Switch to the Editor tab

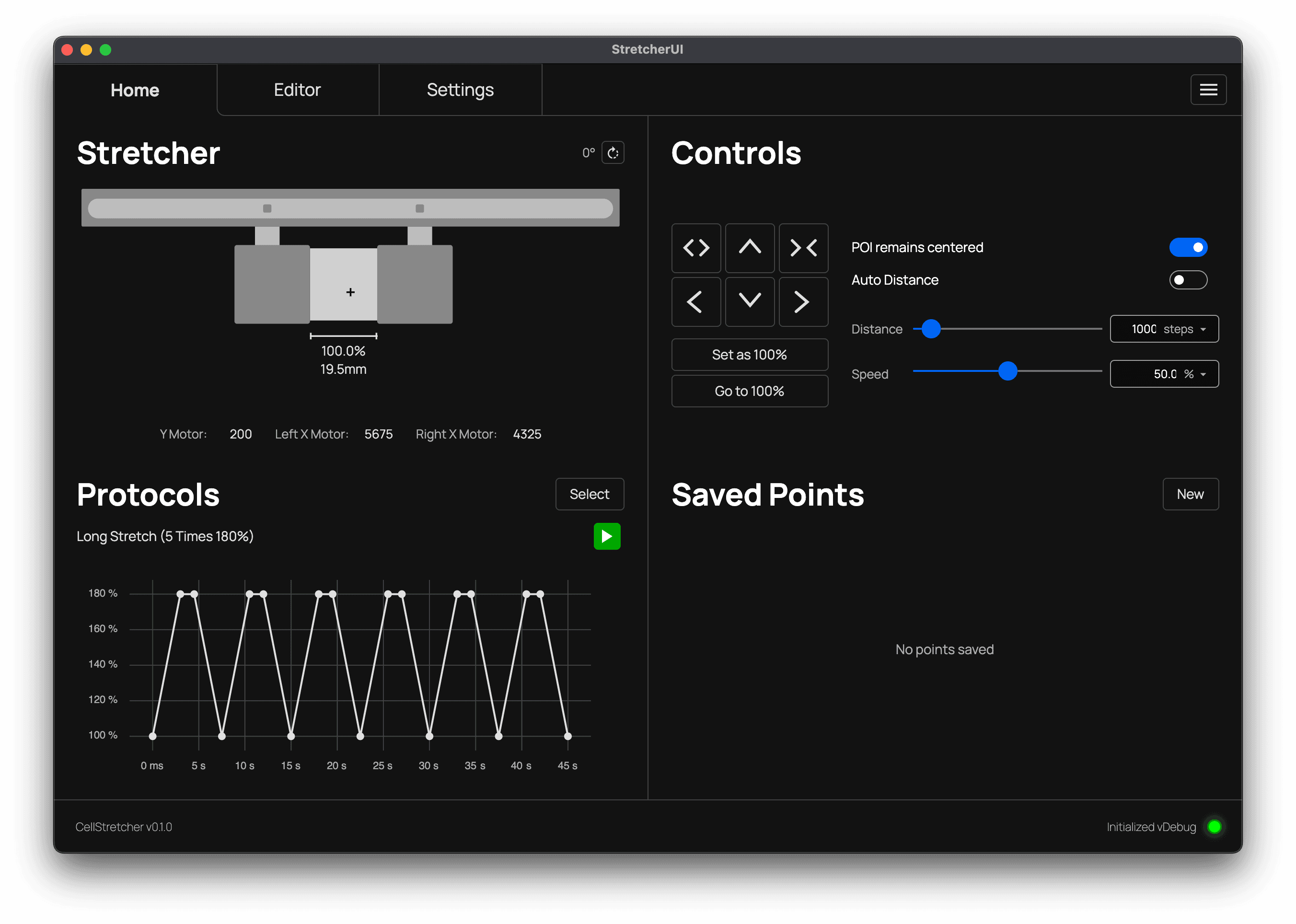(x=297, y=90)
